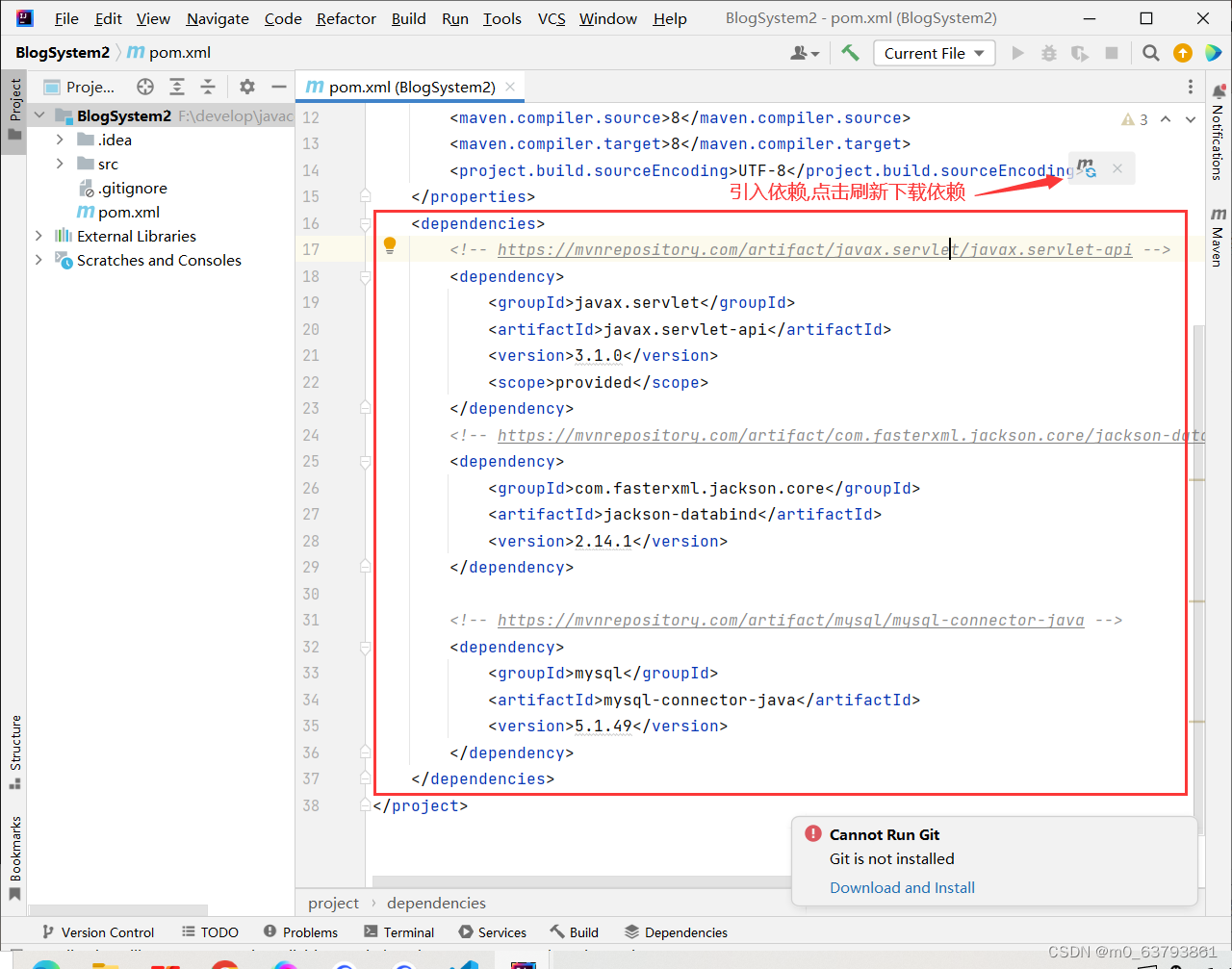
Task: Click the IDE update arrow icon
Action: click(1183, 53)
